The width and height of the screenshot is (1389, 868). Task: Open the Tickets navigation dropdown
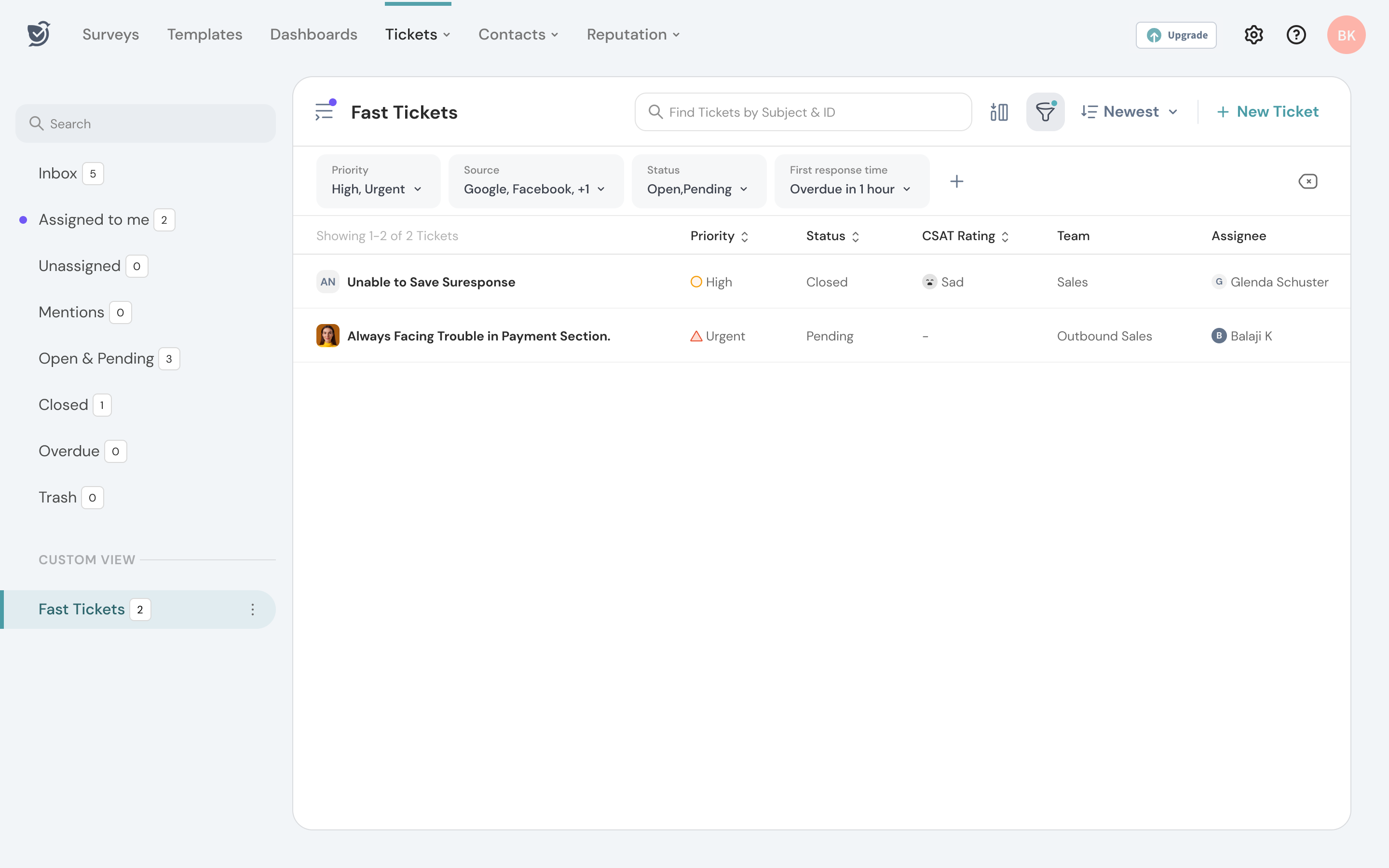pyautogui.click(x=418, y=34)
